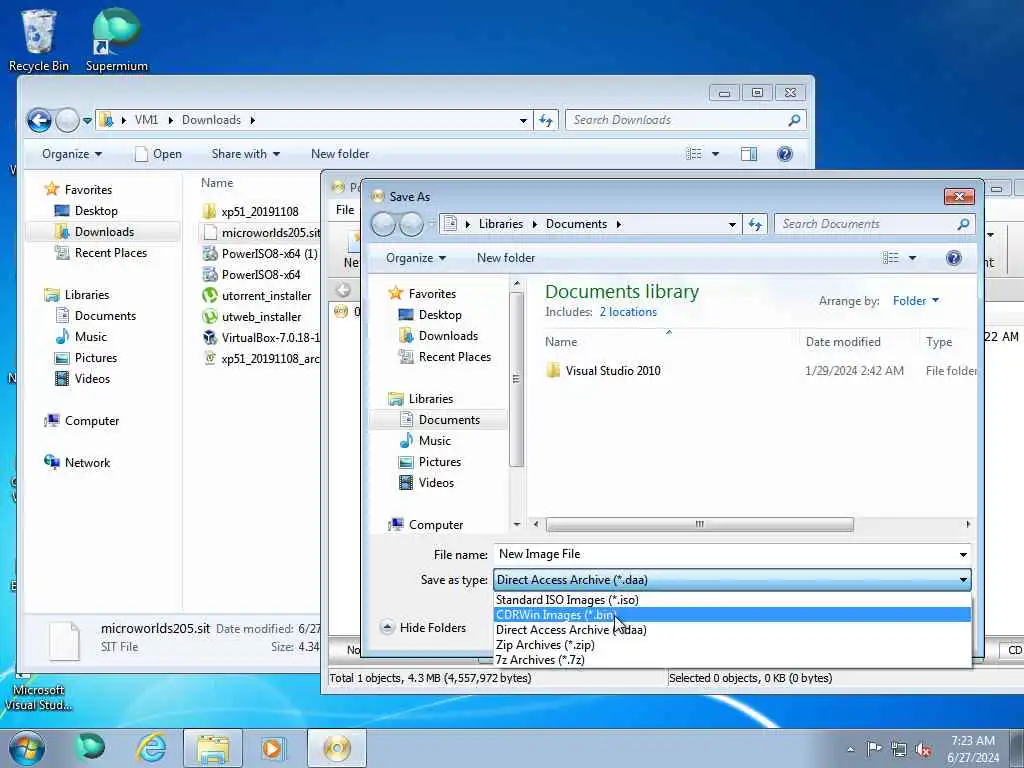Select Downloads in Save As Favorites

coord(448,336)
